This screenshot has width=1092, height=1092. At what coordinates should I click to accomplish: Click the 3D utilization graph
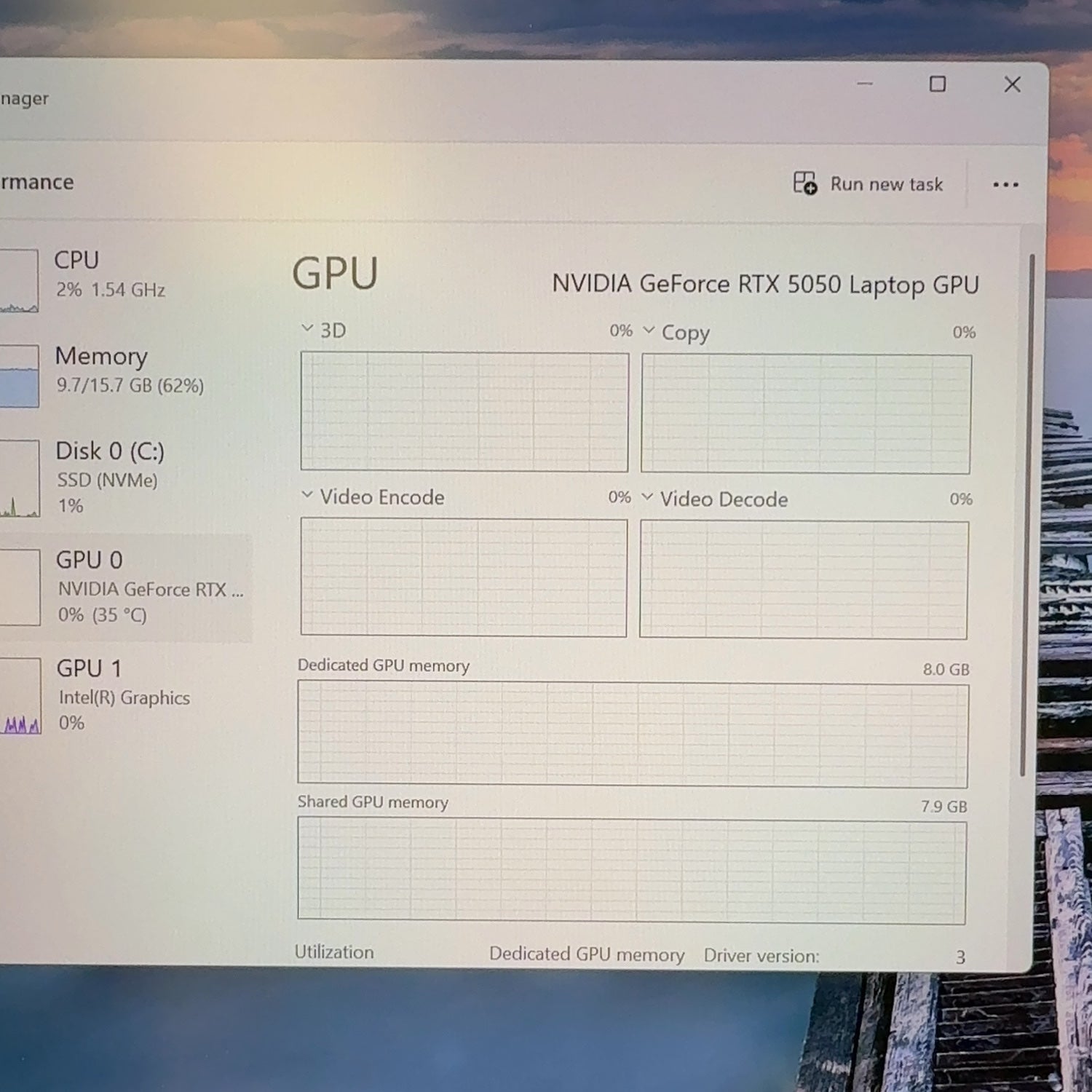pos(464,412)
